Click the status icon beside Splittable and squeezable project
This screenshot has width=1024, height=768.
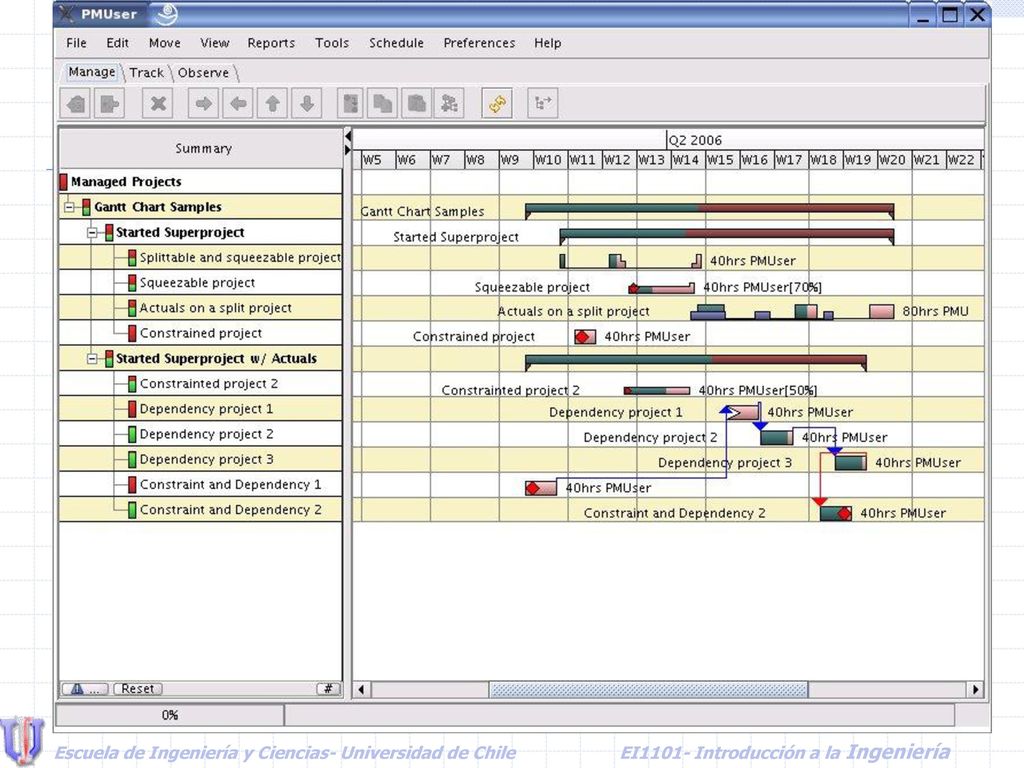pyautogui.click(x=132, y=257)
